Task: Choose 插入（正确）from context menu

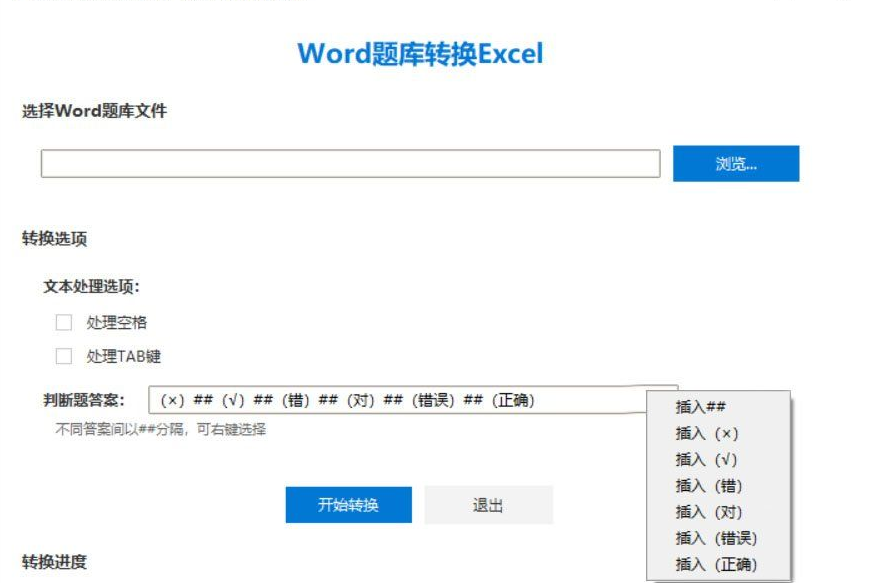Action: coord(718,565)
